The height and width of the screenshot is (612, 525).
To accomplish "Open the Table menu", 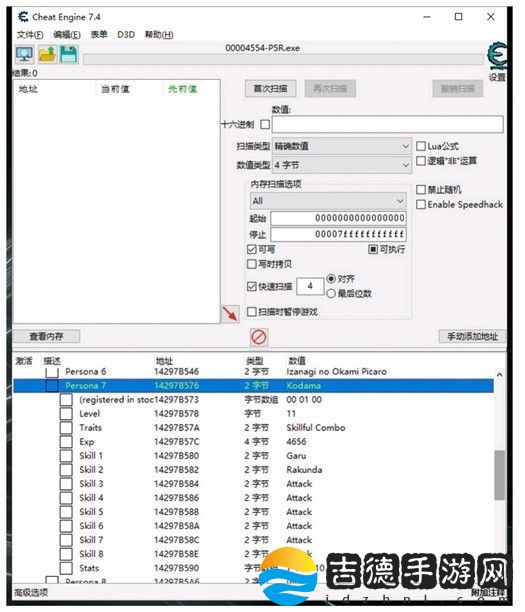I will [99, 35].
